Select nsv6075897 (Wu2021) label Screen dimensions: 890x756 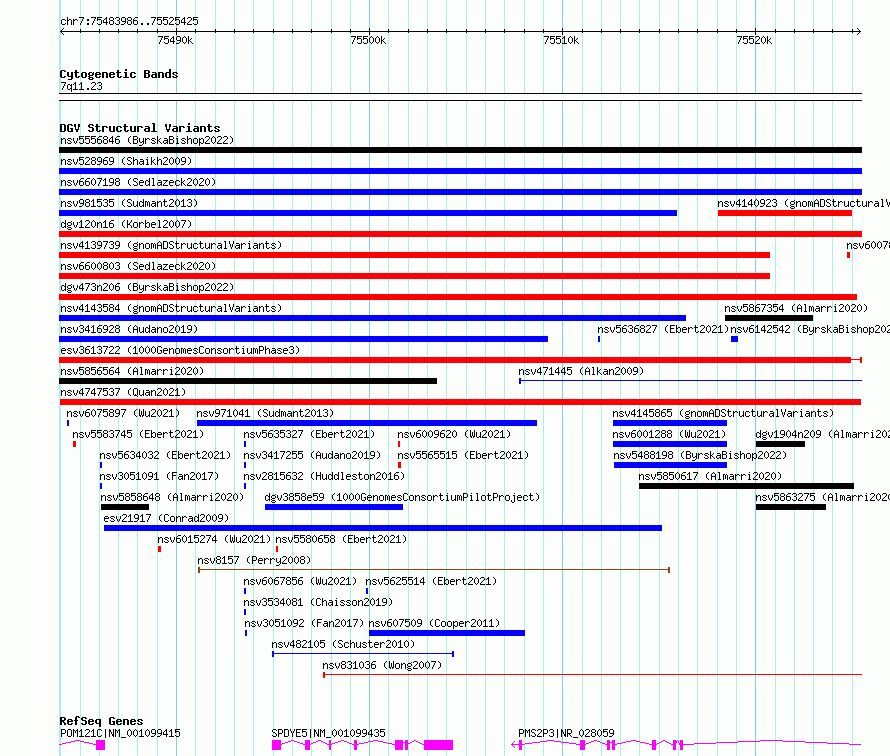pos(123,413)
